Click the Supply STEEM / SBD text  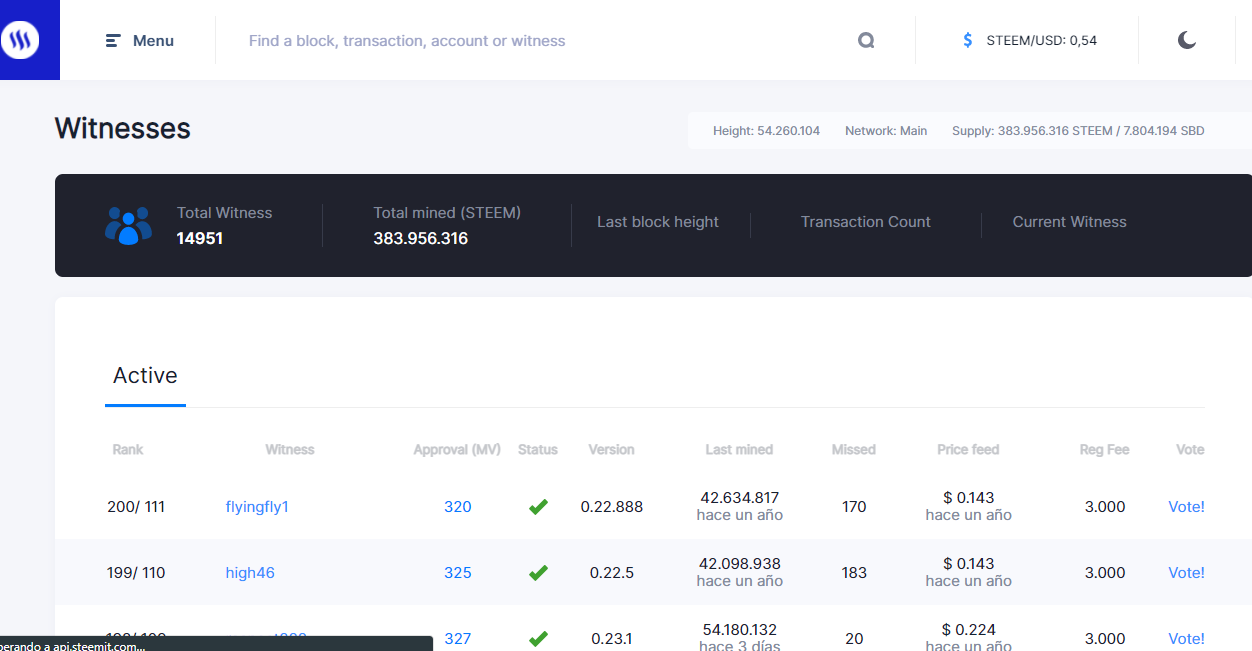[x=1078, y=131]
